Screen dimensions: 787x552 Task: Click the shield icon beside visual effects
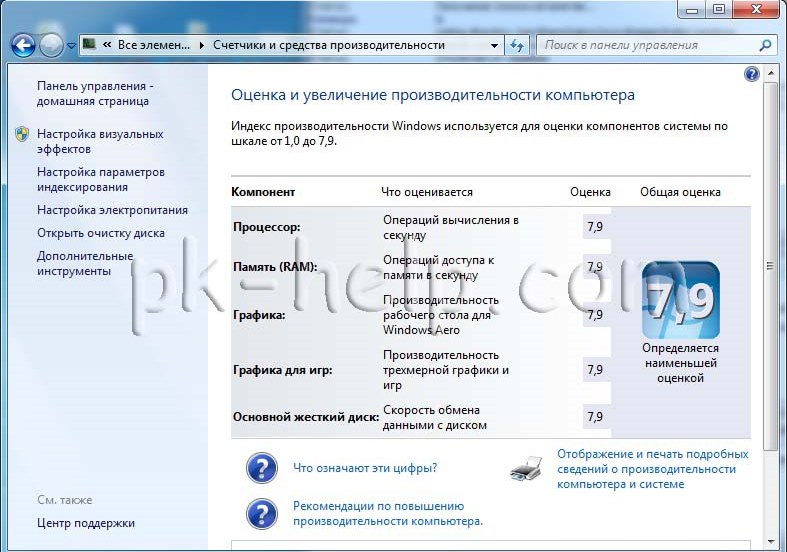22,134
